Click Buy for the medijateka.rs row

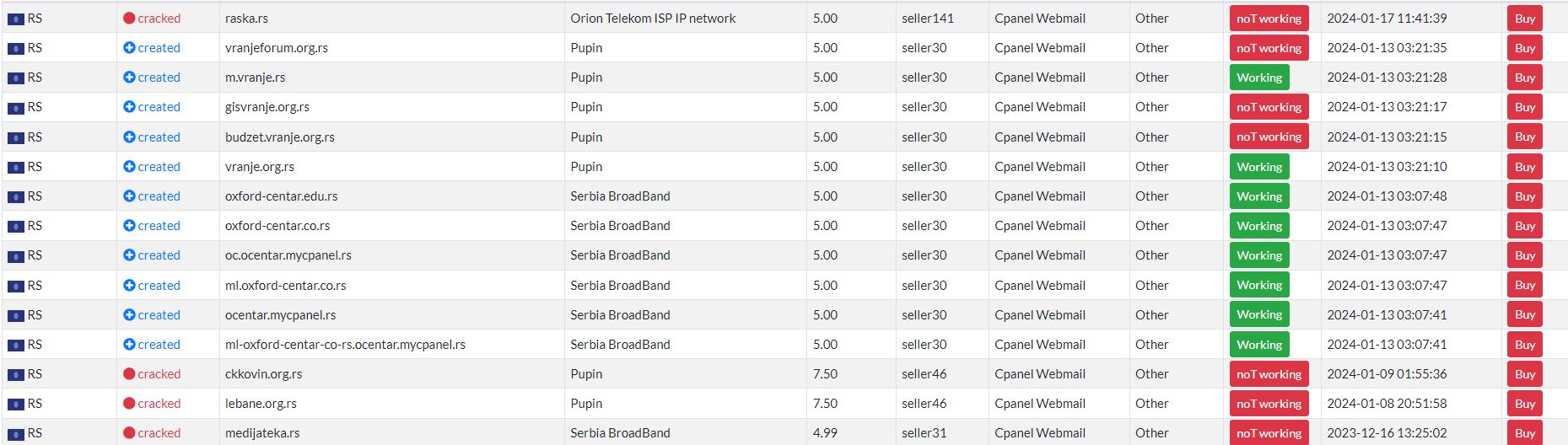[1524, 433]
